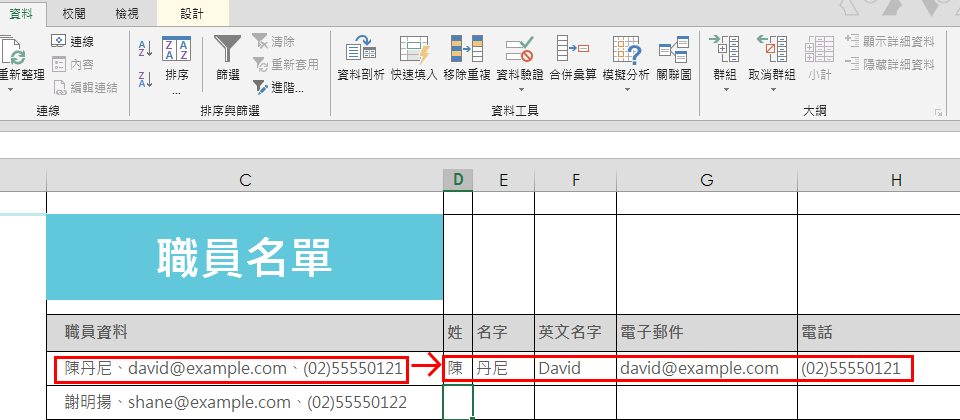The height and width of the screenshot is (420, 960).
Task: Open Outline (大綱) dialog launcher
Action: click(937, 113)
